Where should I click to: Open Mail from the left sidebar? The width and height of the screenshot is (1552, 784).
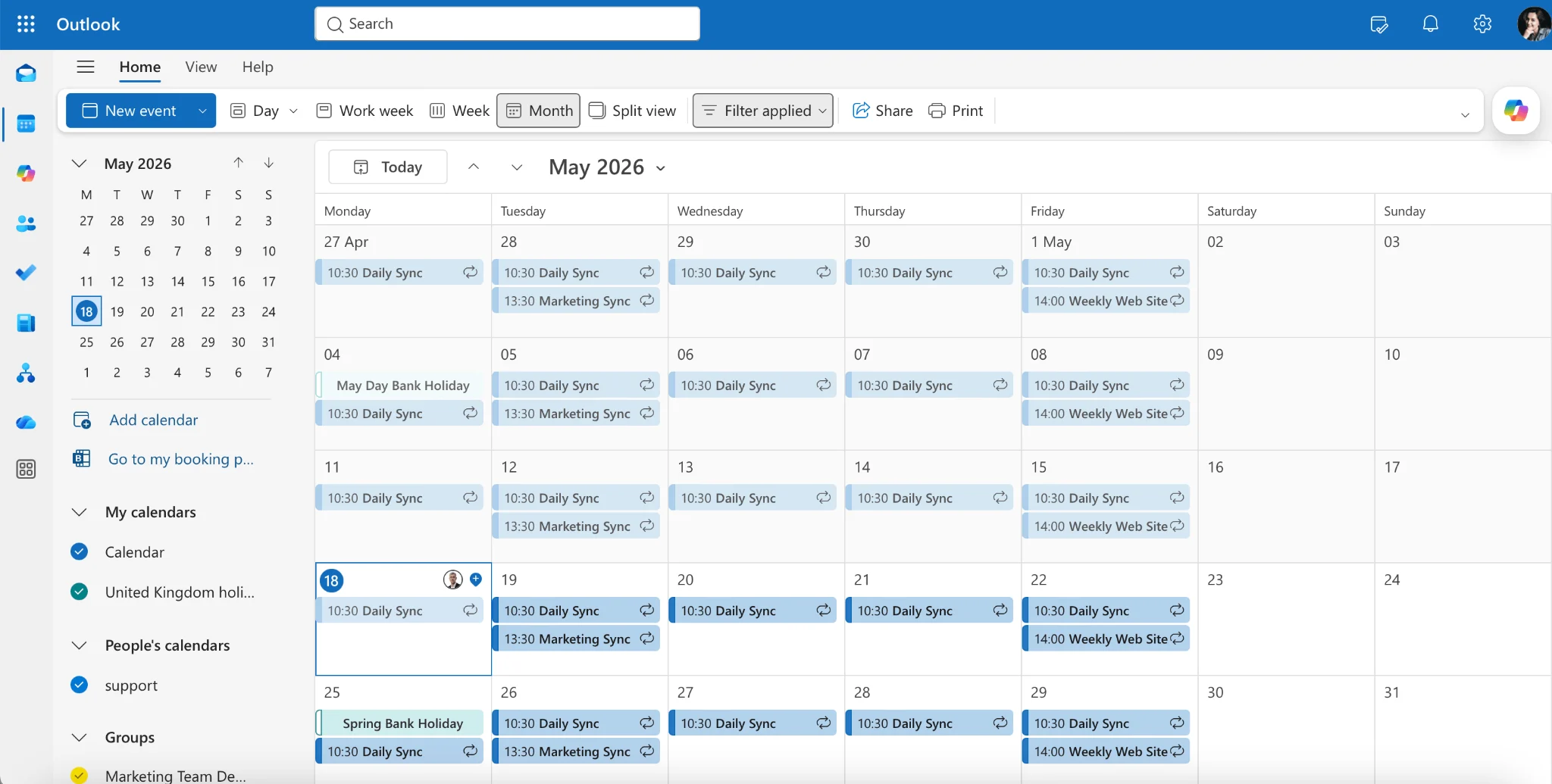26,73
